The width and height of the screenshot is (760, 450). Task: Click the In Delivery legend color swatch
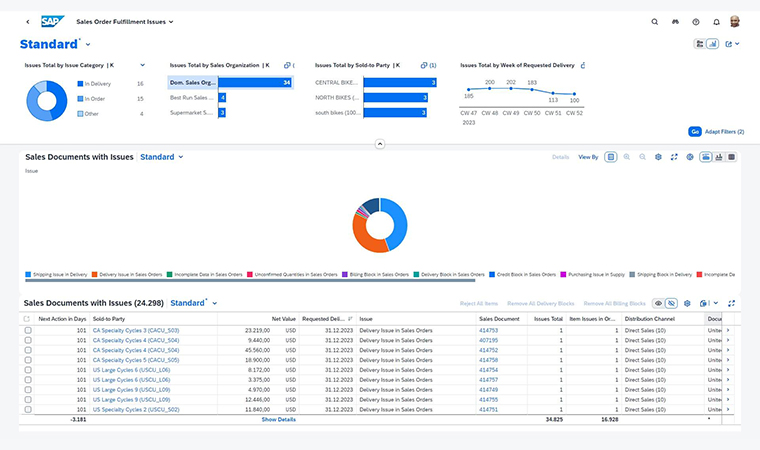click(80, 84)
